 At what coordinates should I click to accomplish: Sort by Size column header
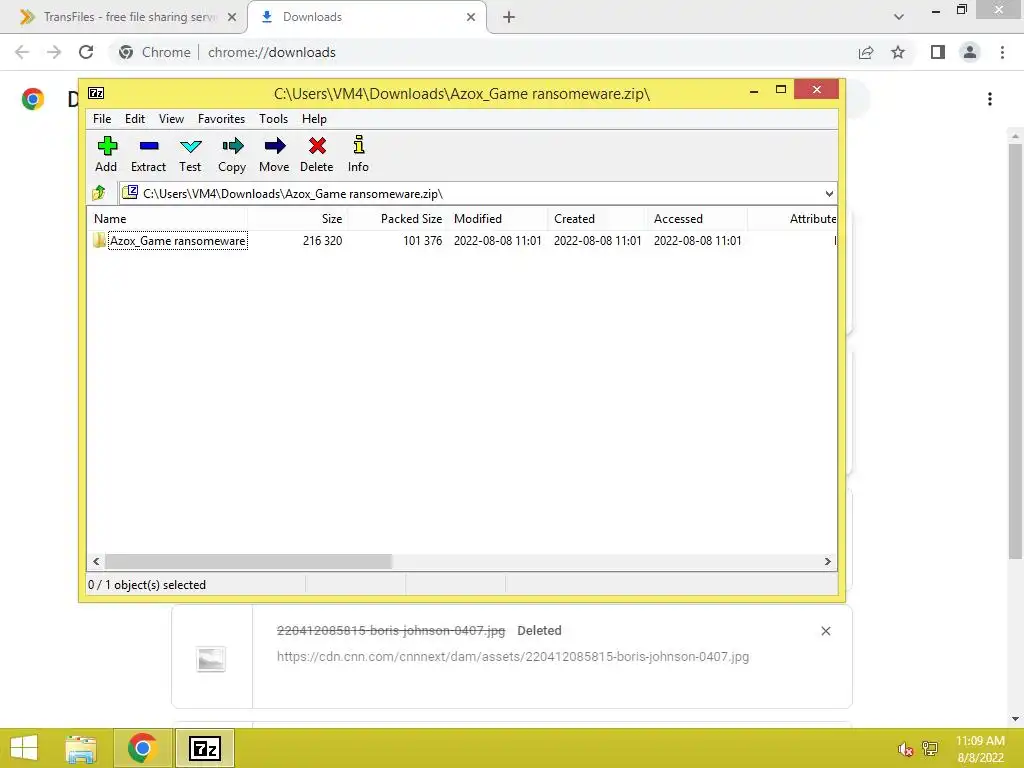tap(297, 219)
